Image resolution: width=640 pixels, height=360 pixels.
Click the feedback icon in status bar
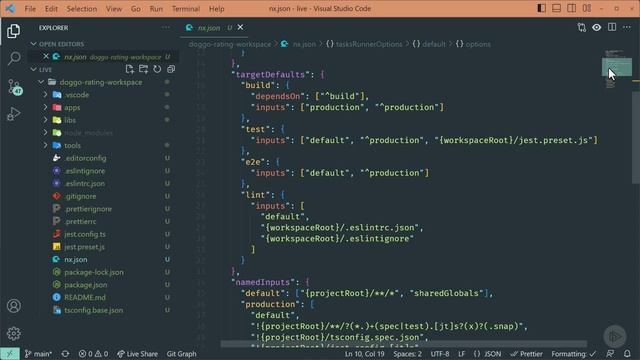click(611, 354)
